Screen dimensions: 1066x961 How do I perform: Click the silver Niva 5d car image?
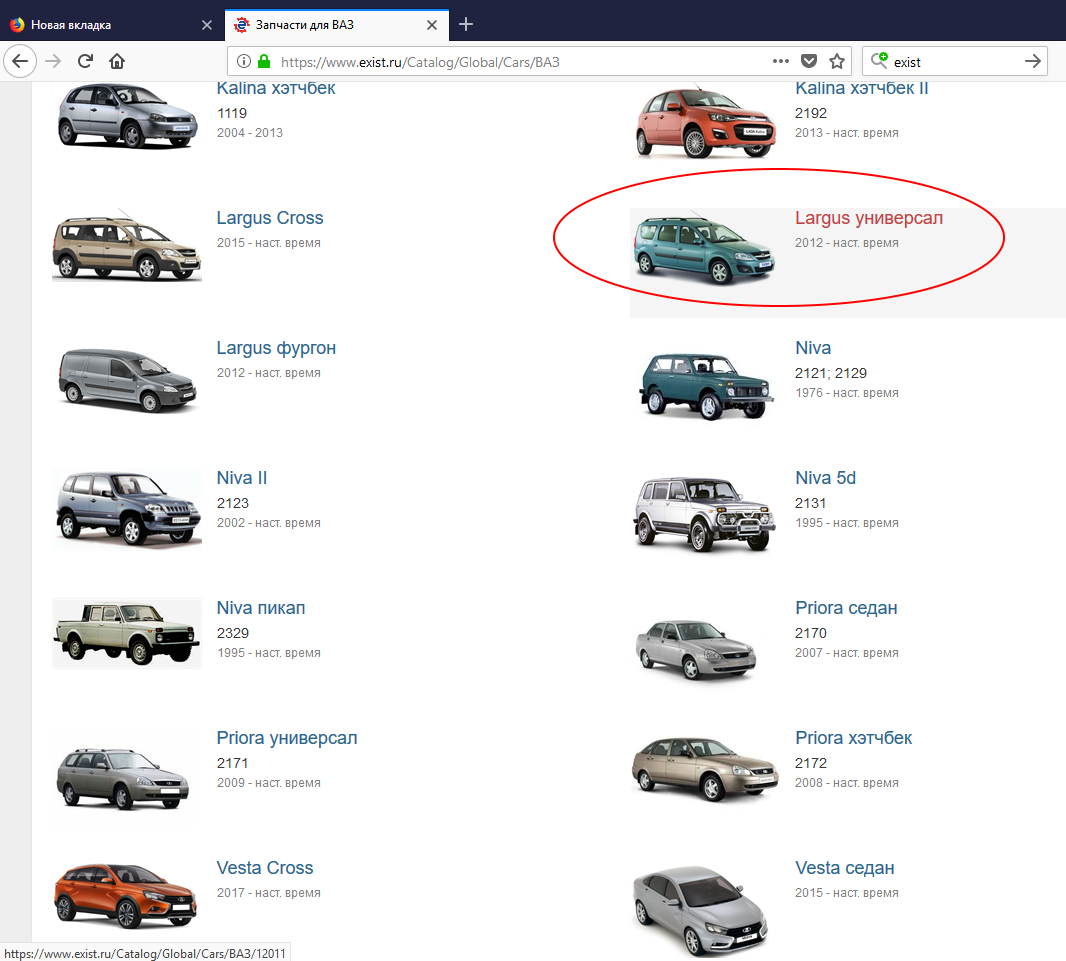pos(704,513)
